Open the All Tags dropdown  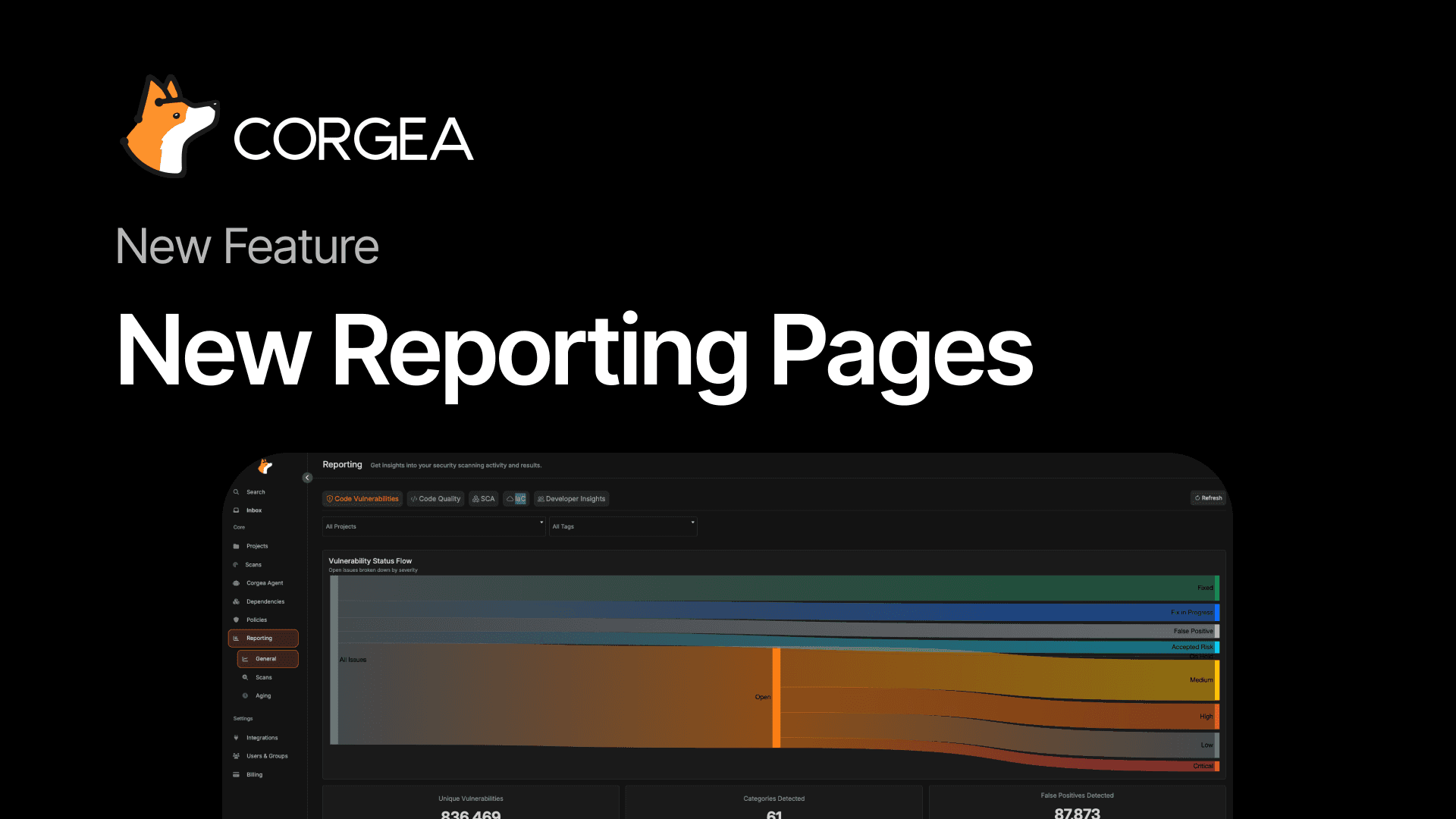coord(623,526)
